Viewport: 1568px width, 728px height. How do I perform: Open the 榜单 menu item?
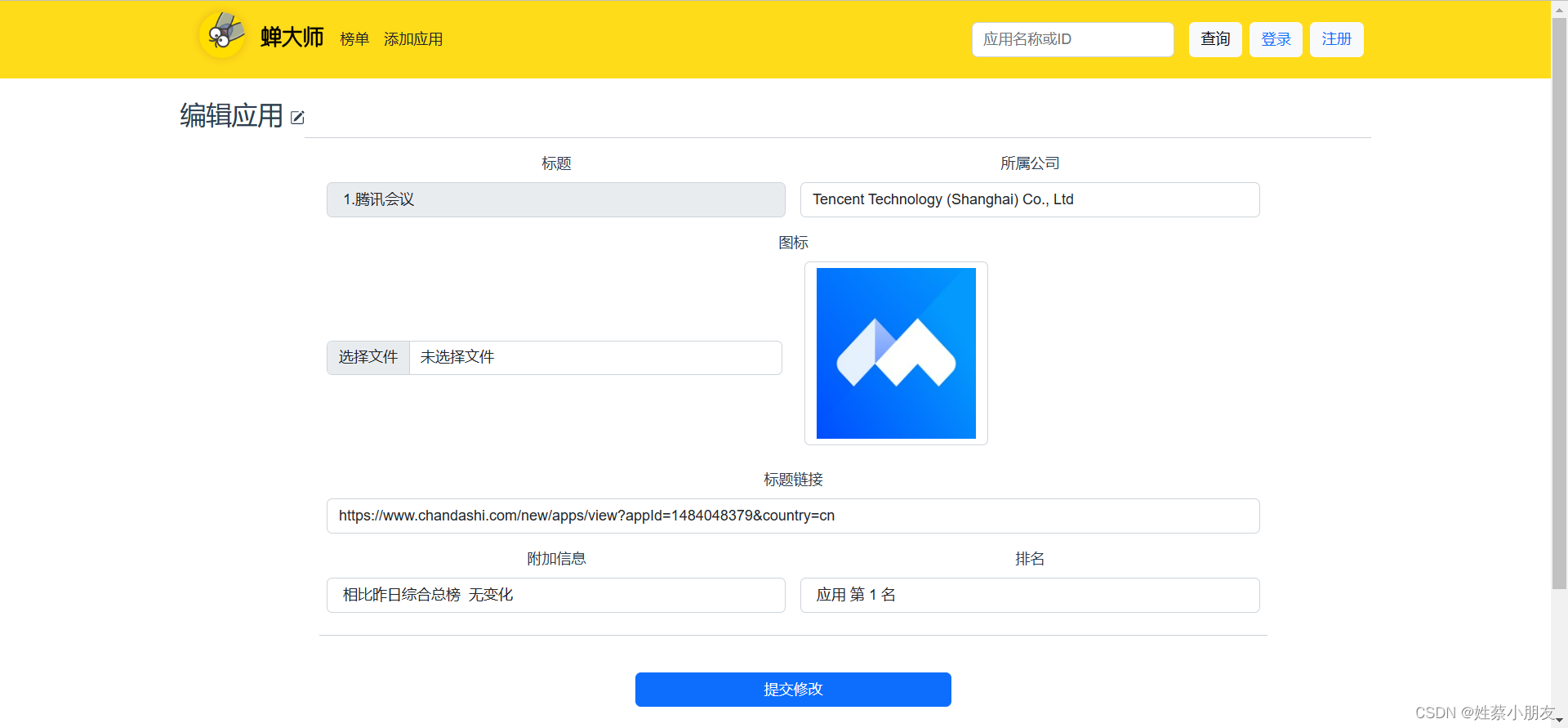354,39
